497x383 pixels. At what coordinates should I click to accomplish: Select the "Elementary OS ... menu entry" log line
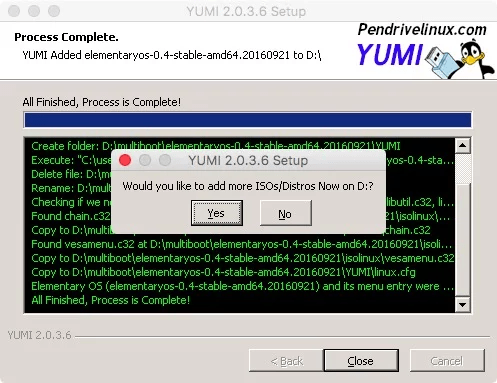point(242,286)
